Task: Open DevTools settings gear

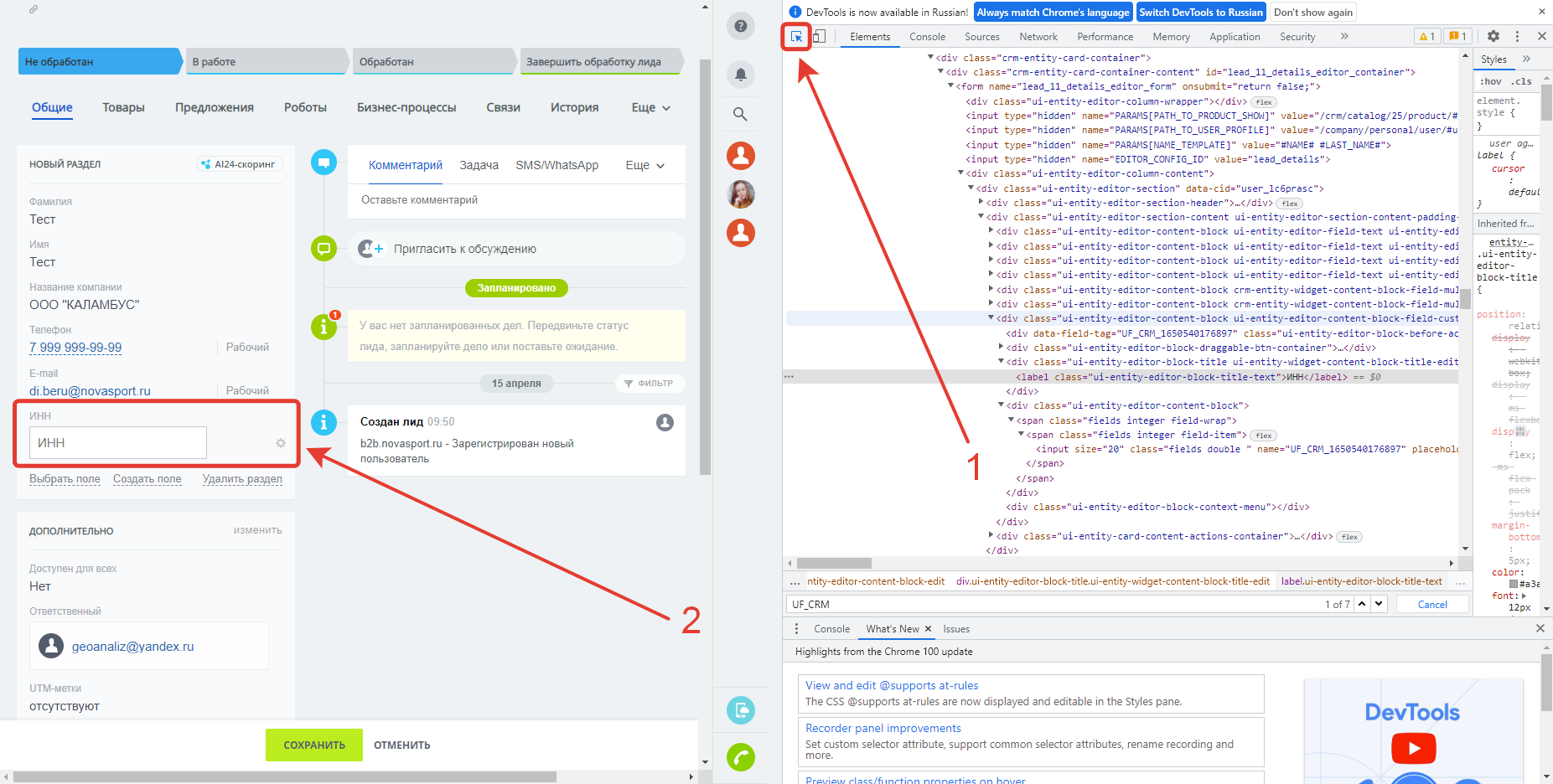Action: click(x=1493, y=37)
